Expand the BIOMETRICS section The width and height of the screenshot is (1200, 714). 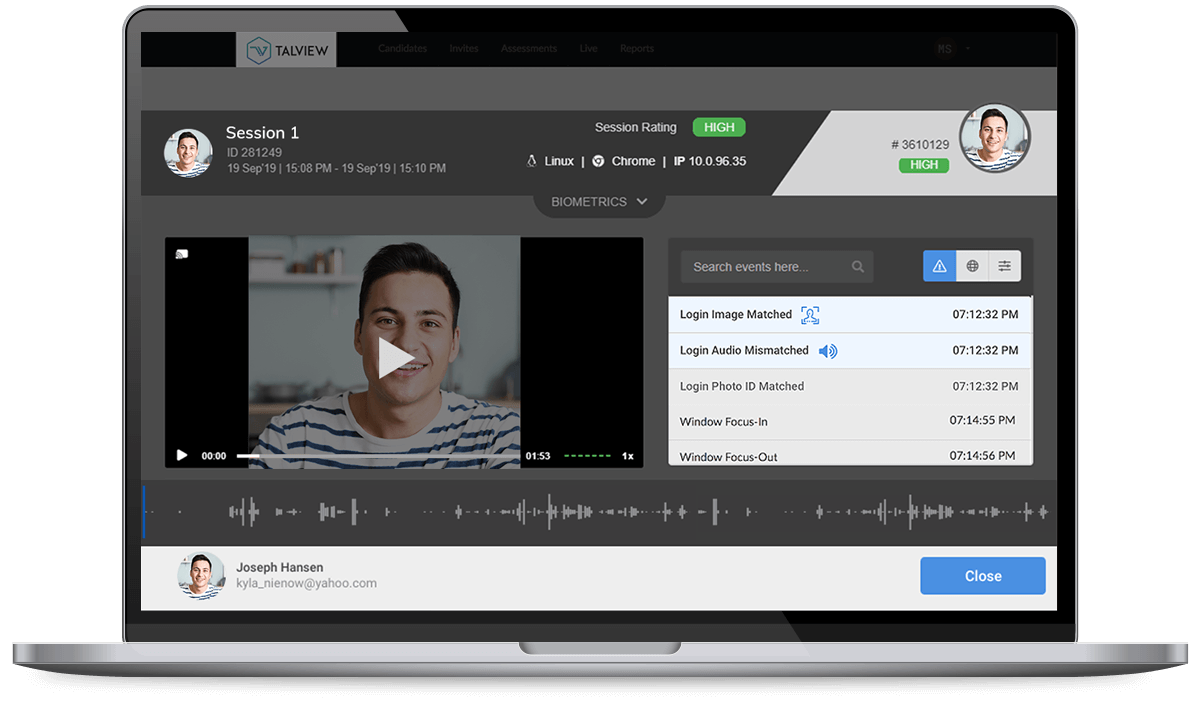click(x=598, y=201)
